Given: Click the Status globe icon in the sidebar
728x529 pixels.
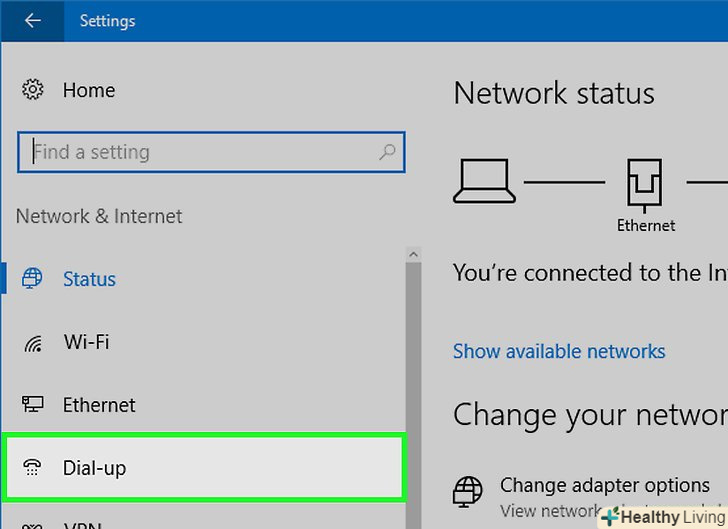Looking at the screenshot, I should point(33,279).
